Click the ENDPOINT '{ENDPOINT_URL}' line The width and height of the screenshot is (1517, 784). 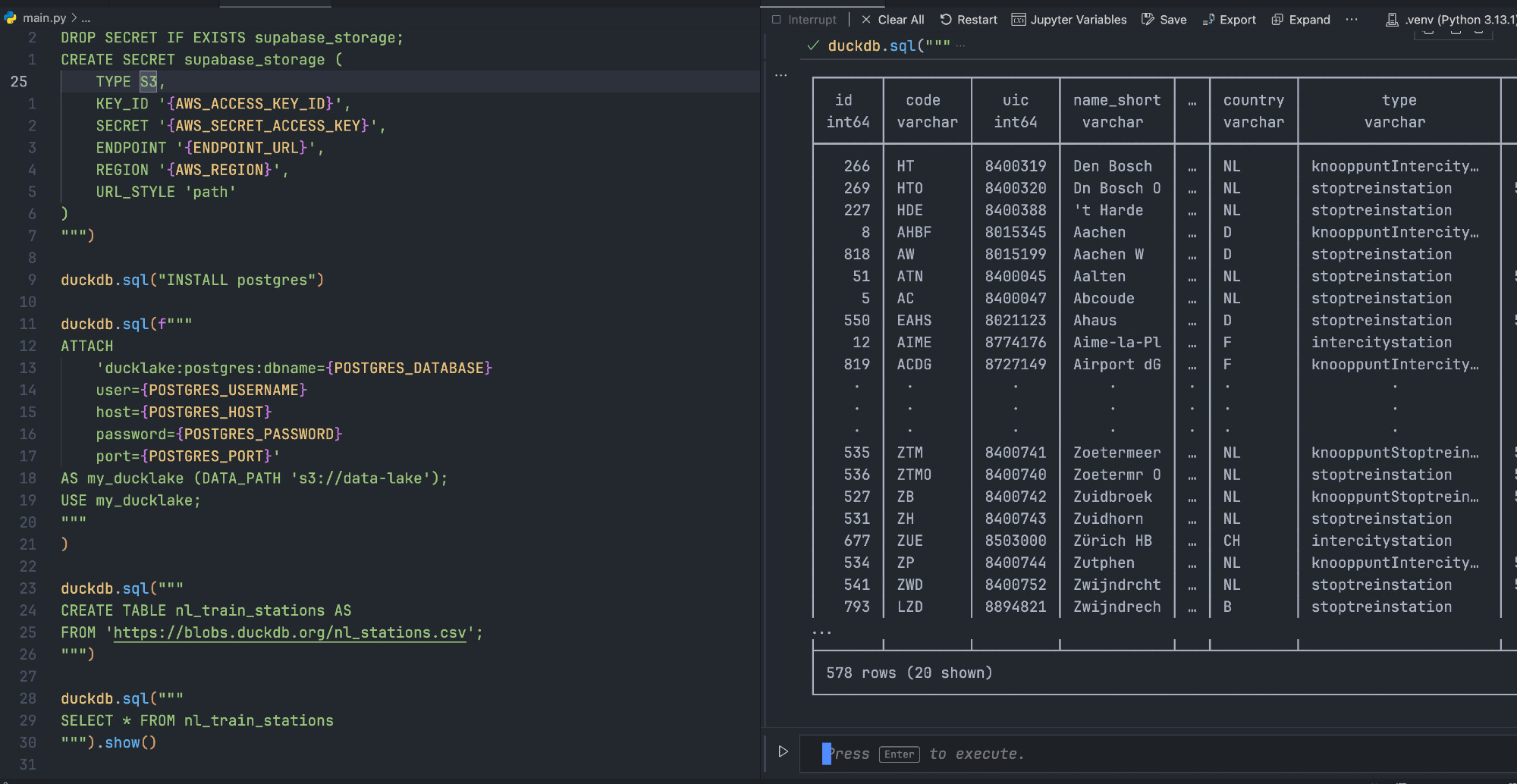210,148
